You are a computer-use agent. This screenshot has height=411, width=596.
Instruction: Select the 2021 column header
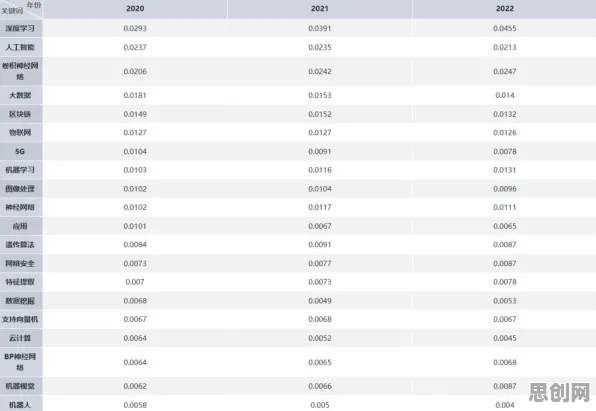(x=320, y=9)
